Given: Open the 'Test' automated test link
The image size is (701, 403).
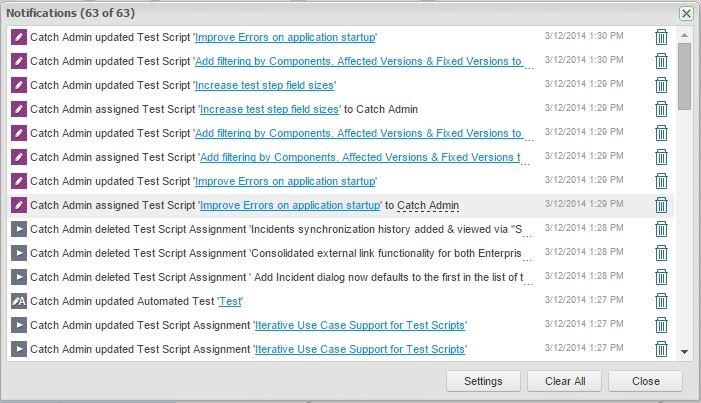Looking at the screenshot, I should click(x=230, y=301).
